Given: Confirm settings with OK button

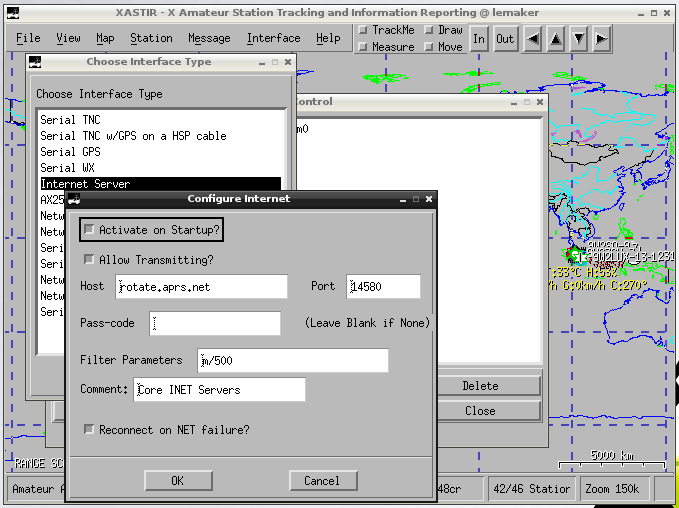Looking at the screenshot, I should [178, 481].
